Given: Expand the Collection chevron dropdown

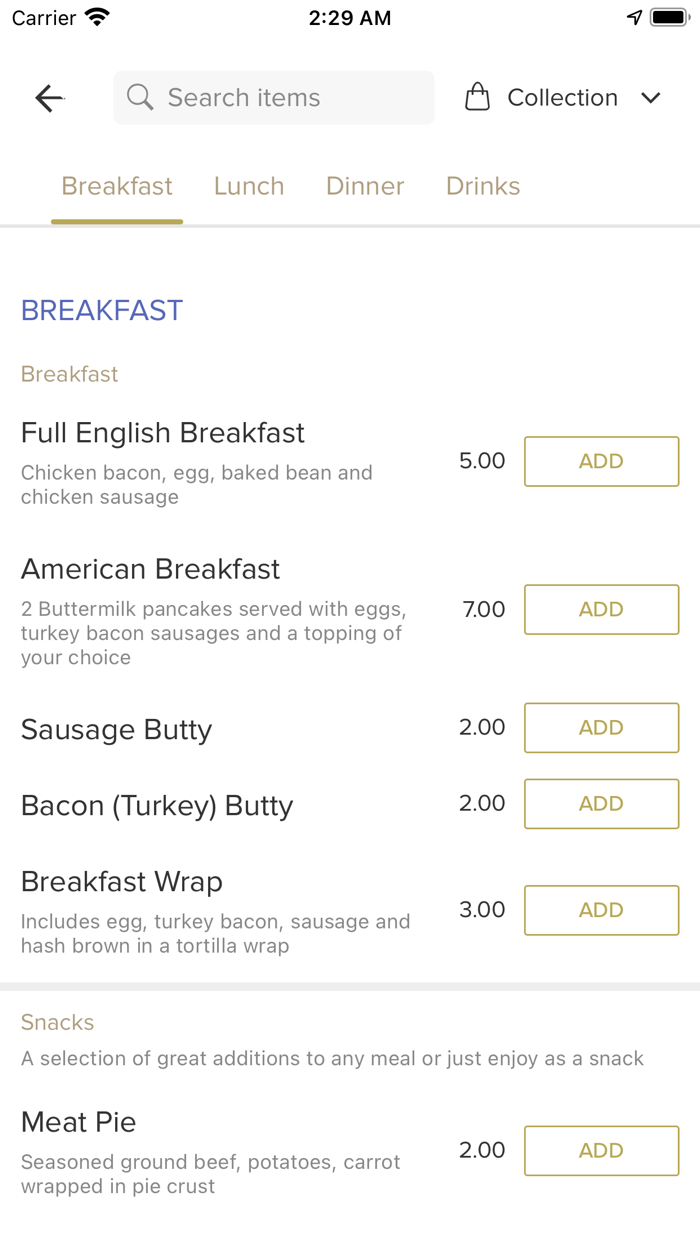Looking at the screenshot, I should click(x=651, y=98).
